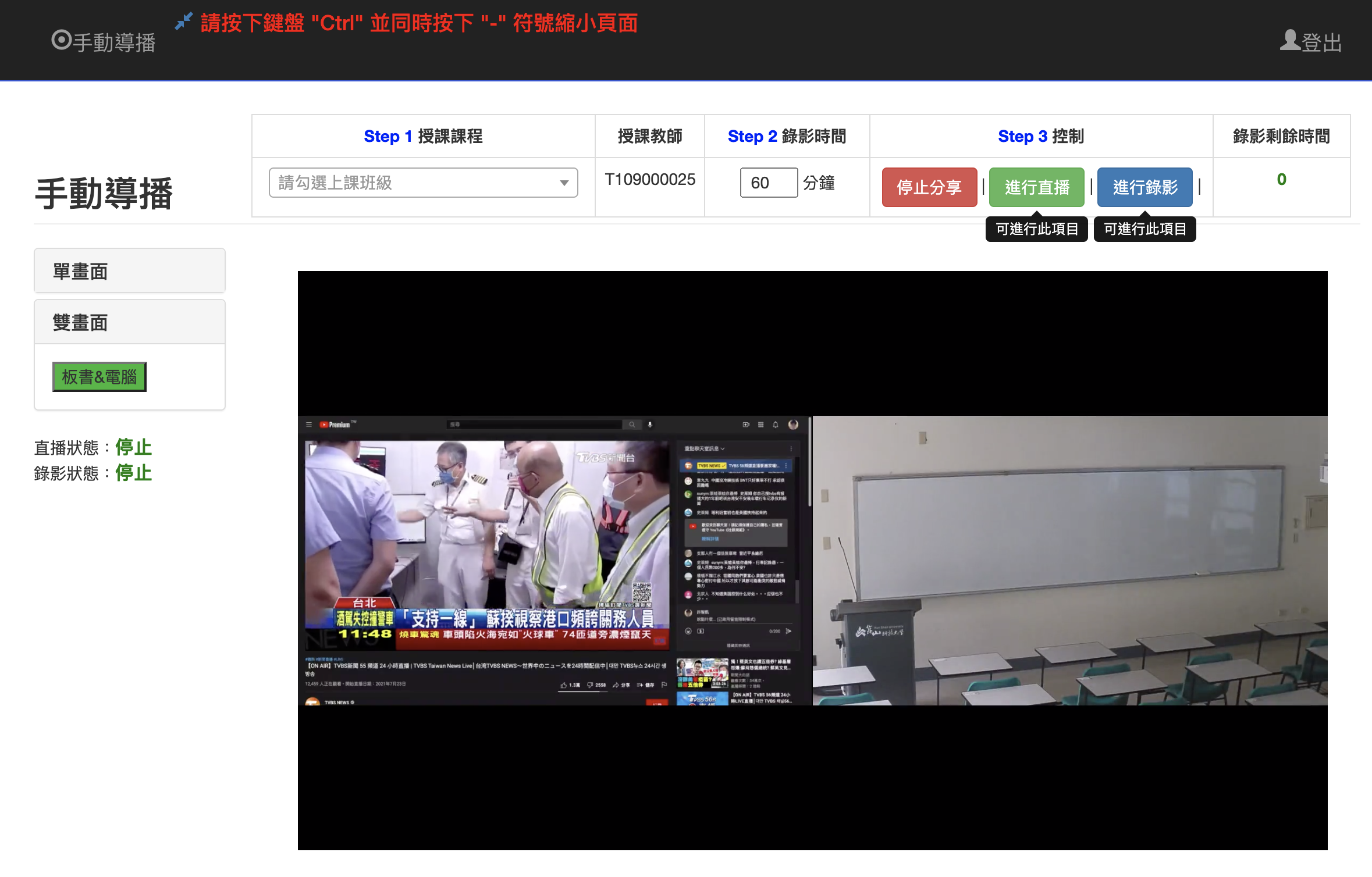Click the 錄影剩餘時間 value 0
Viewport: 1372px width, 877px height.
tap(1281, 179)
